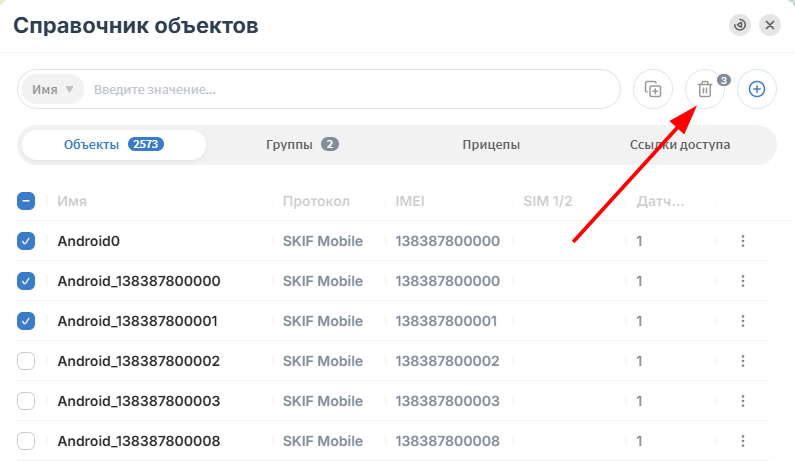Click the restore icon beside close

coord(740,25)
